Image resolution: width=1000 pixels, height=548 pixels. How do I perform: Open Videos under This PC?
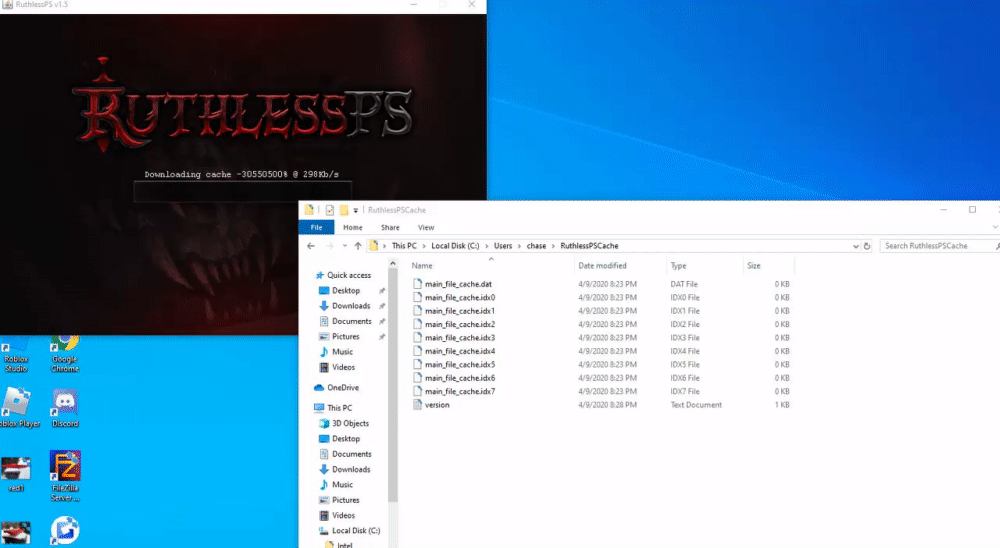tap(343, 515)
